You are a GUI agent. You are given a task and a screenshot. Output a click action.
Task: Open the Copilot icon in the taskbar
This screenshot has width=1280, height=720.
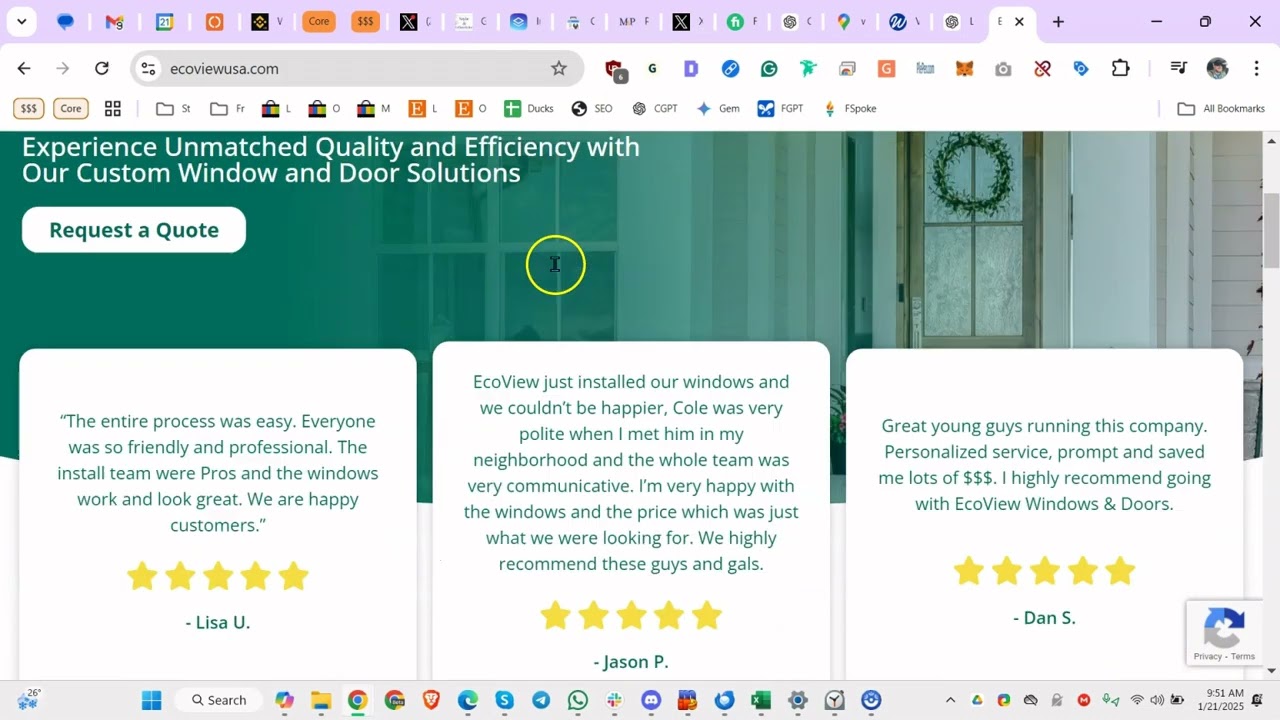tap(284, 700)
